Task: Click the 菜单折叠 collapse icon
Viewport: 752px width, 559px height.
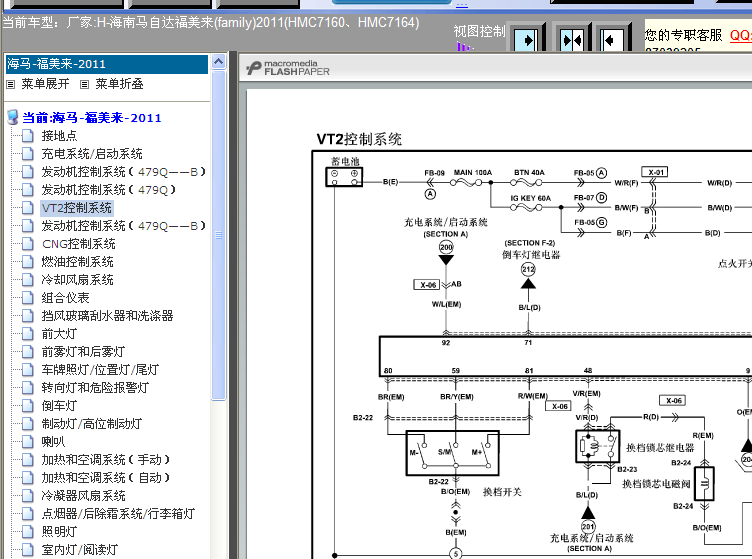Action: pos(84,84)
